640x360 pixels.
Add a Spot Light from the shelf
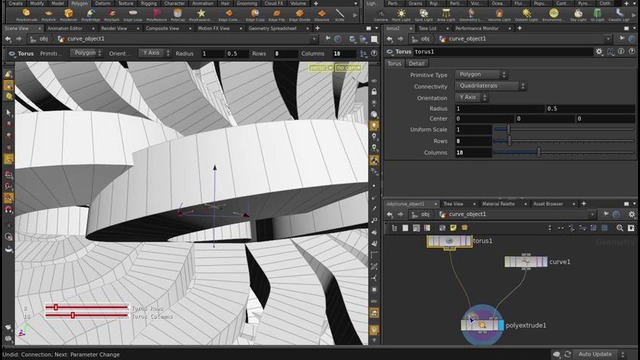424,15
